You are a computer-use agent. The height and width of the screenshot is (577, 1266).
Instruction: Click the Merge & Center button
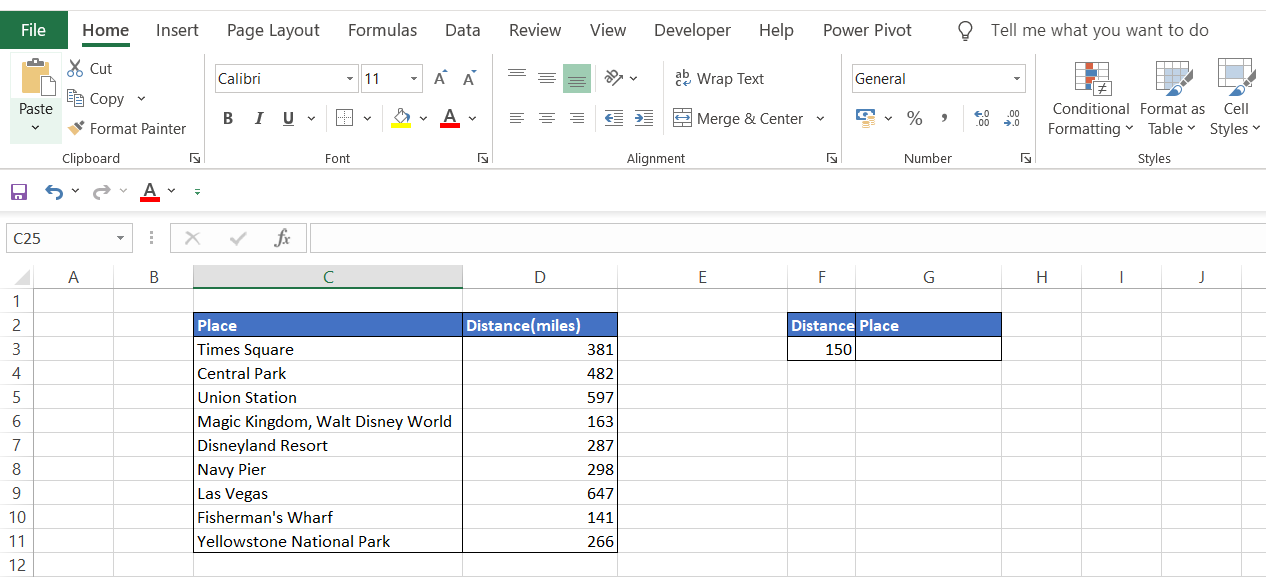pos(739,118)
